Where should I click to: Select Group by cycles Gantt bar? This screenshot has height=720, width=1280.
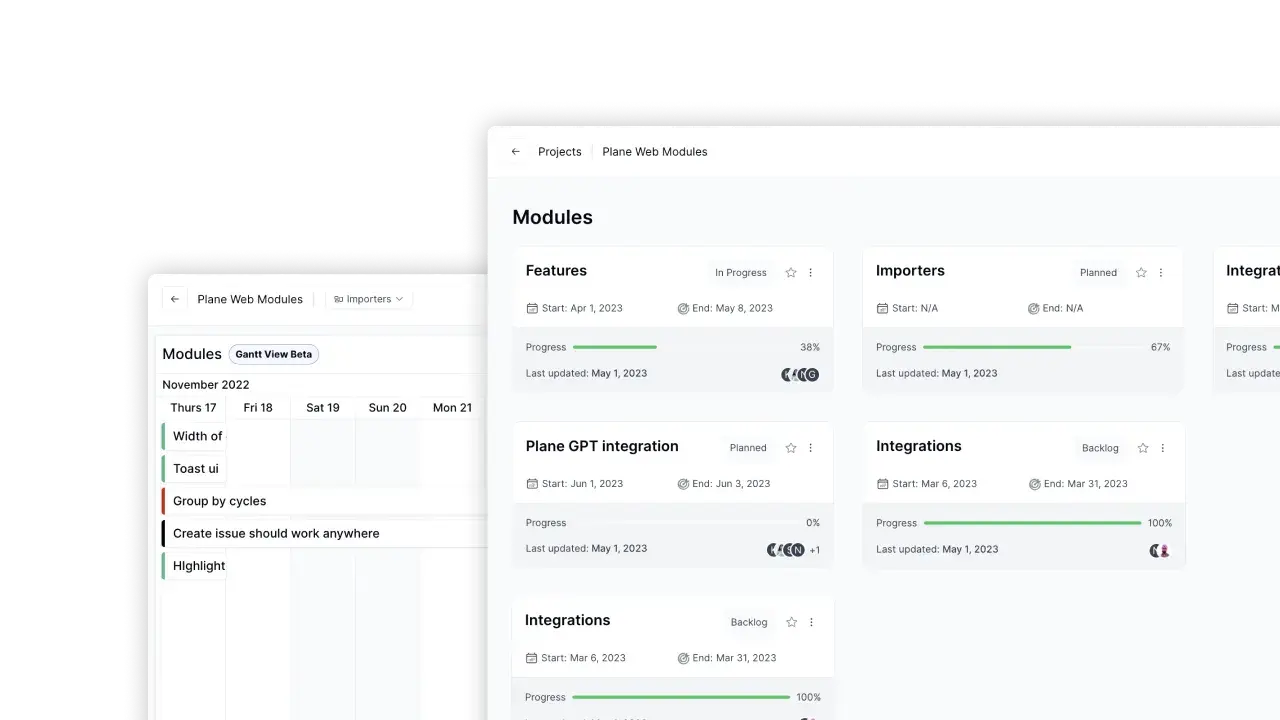click(219, 501)
